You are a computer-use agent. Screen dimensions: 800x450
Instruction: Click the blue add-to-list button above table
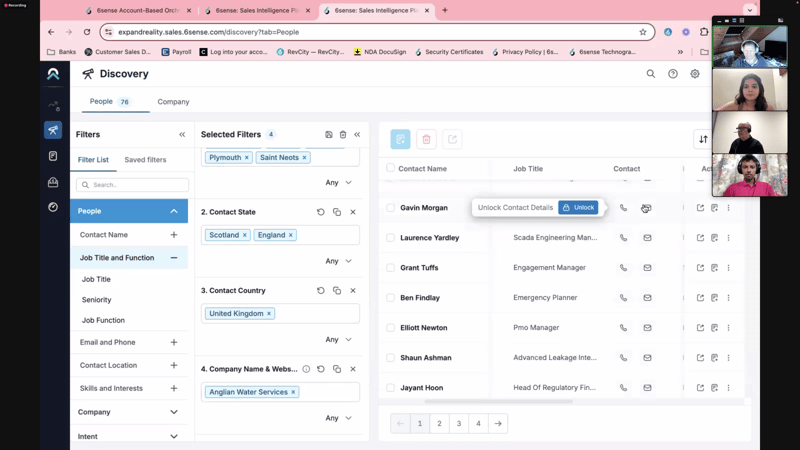[401, 139]
